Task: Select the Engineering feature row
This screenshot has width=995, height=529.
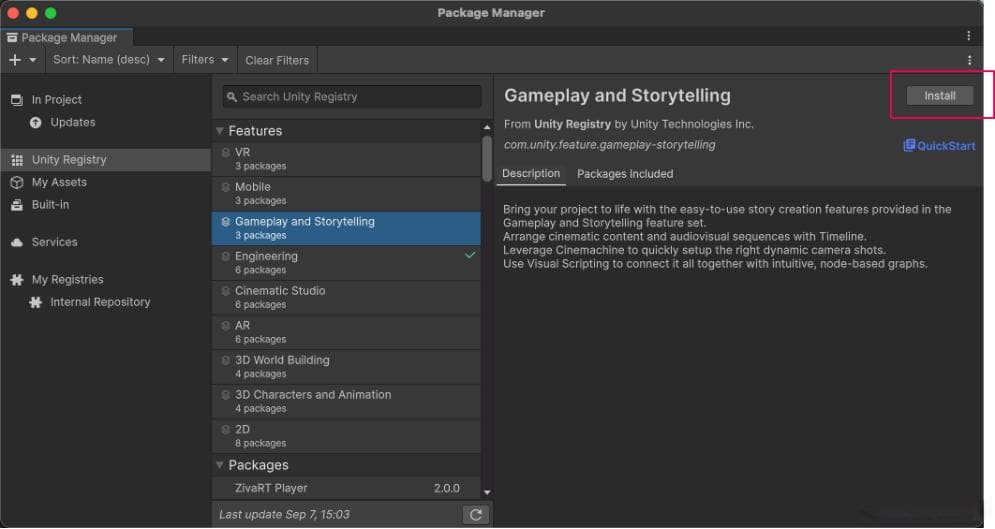Action: pos(346,263)
